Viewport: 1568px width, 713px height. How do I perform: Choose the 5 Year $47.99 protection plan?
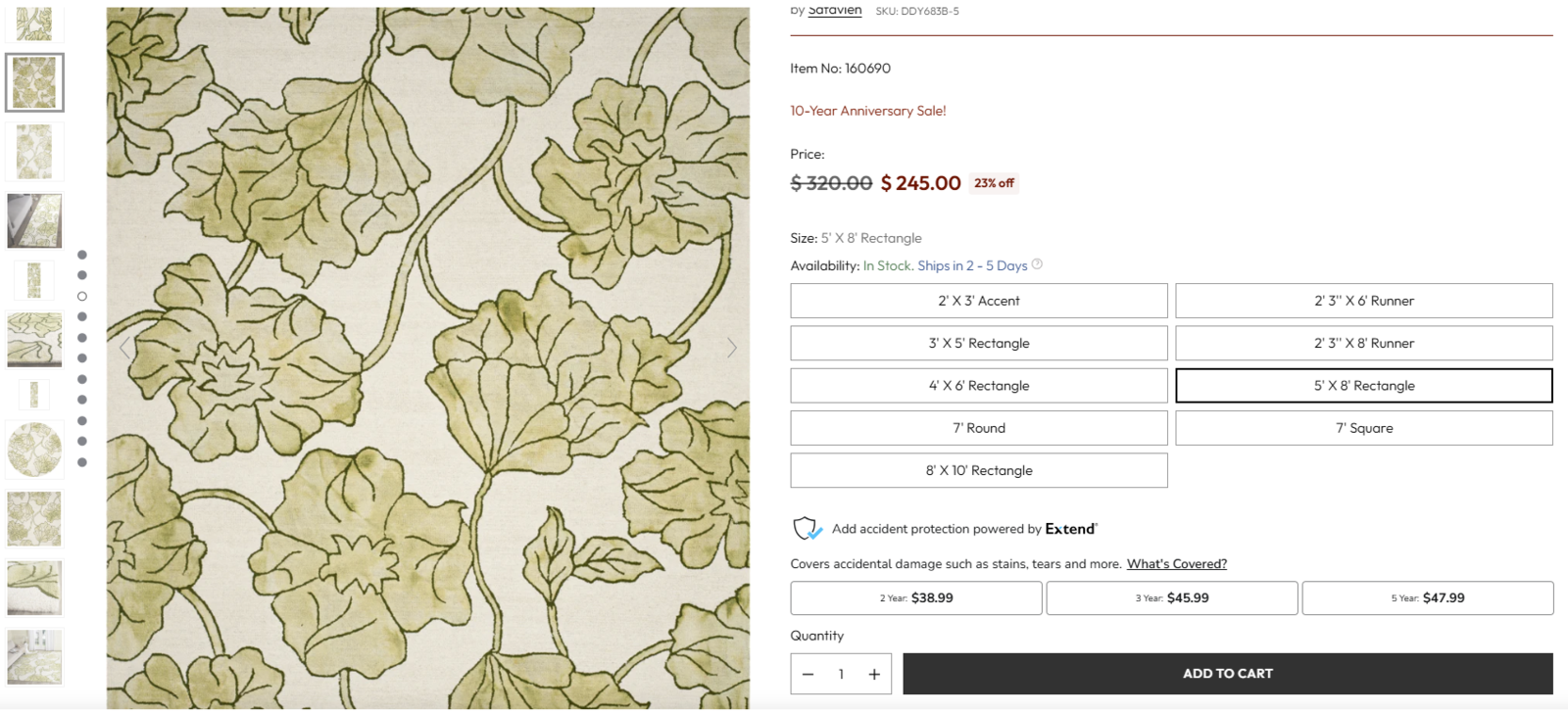tap(1427, 597)
